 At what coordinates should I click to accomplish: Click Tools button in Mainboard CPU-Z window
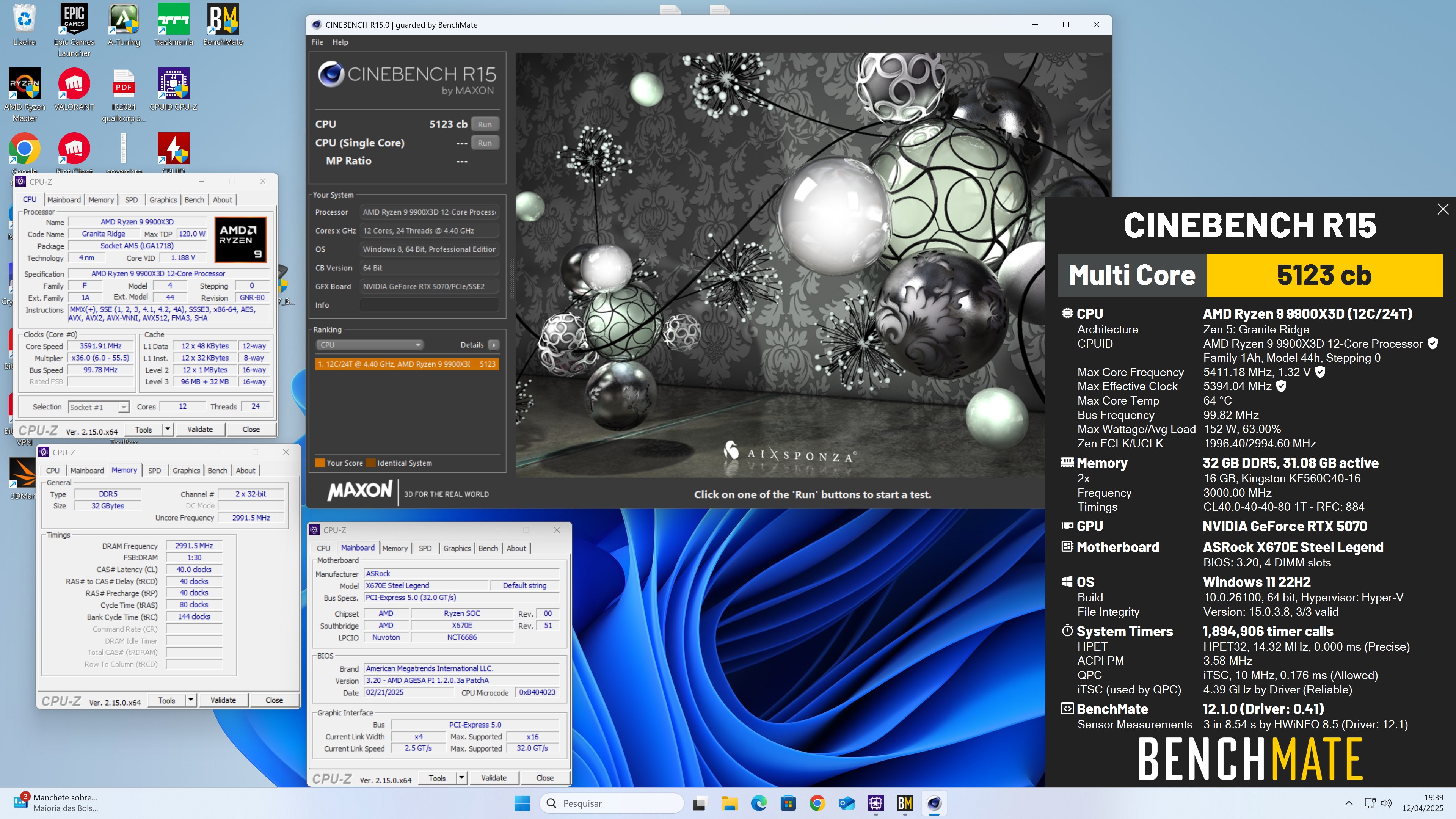click(438, 778)
